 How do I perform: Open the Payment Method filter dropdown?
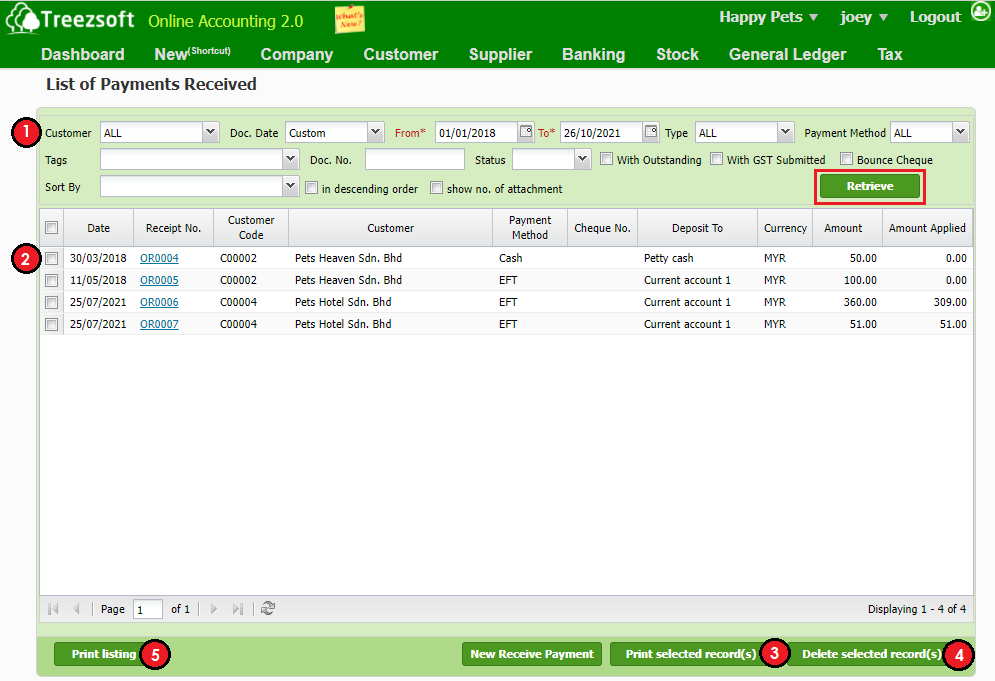pyautogui.click(x=960, y=132)
